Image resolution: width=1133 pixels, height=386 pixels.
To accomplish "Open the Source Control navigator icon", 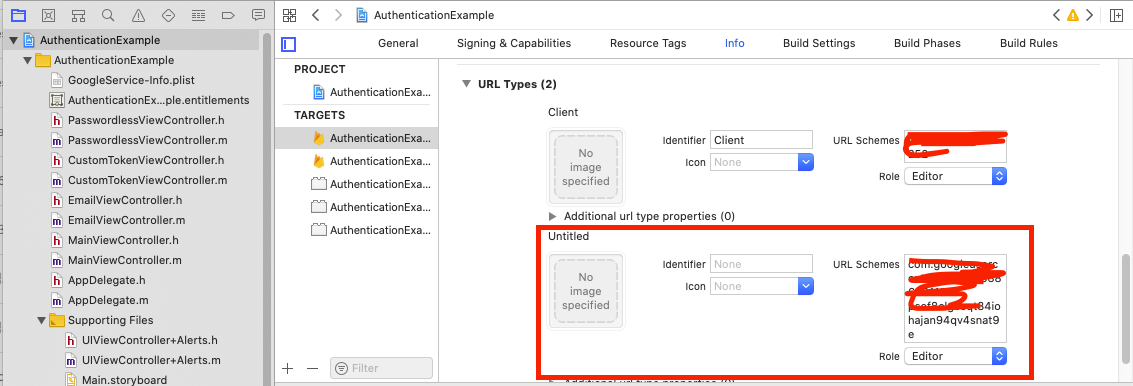I will pyautogui.click(x=48, y=14).
